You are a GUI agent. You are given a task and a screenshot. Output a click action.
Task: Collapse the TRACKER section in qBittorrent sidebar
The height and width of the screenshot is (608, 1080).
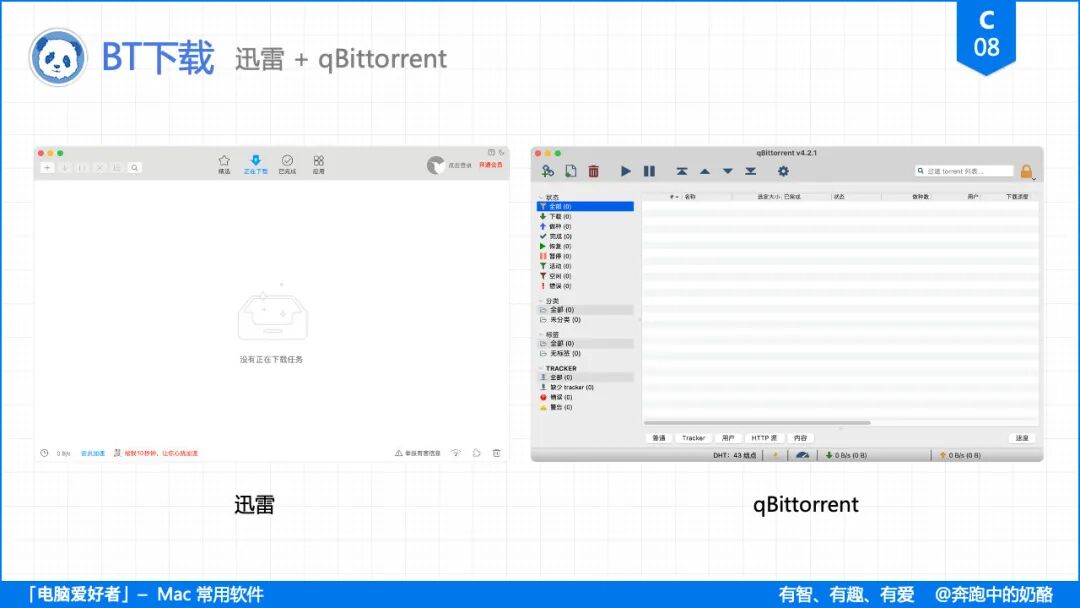pyautogui.click(x=541, y=368)
